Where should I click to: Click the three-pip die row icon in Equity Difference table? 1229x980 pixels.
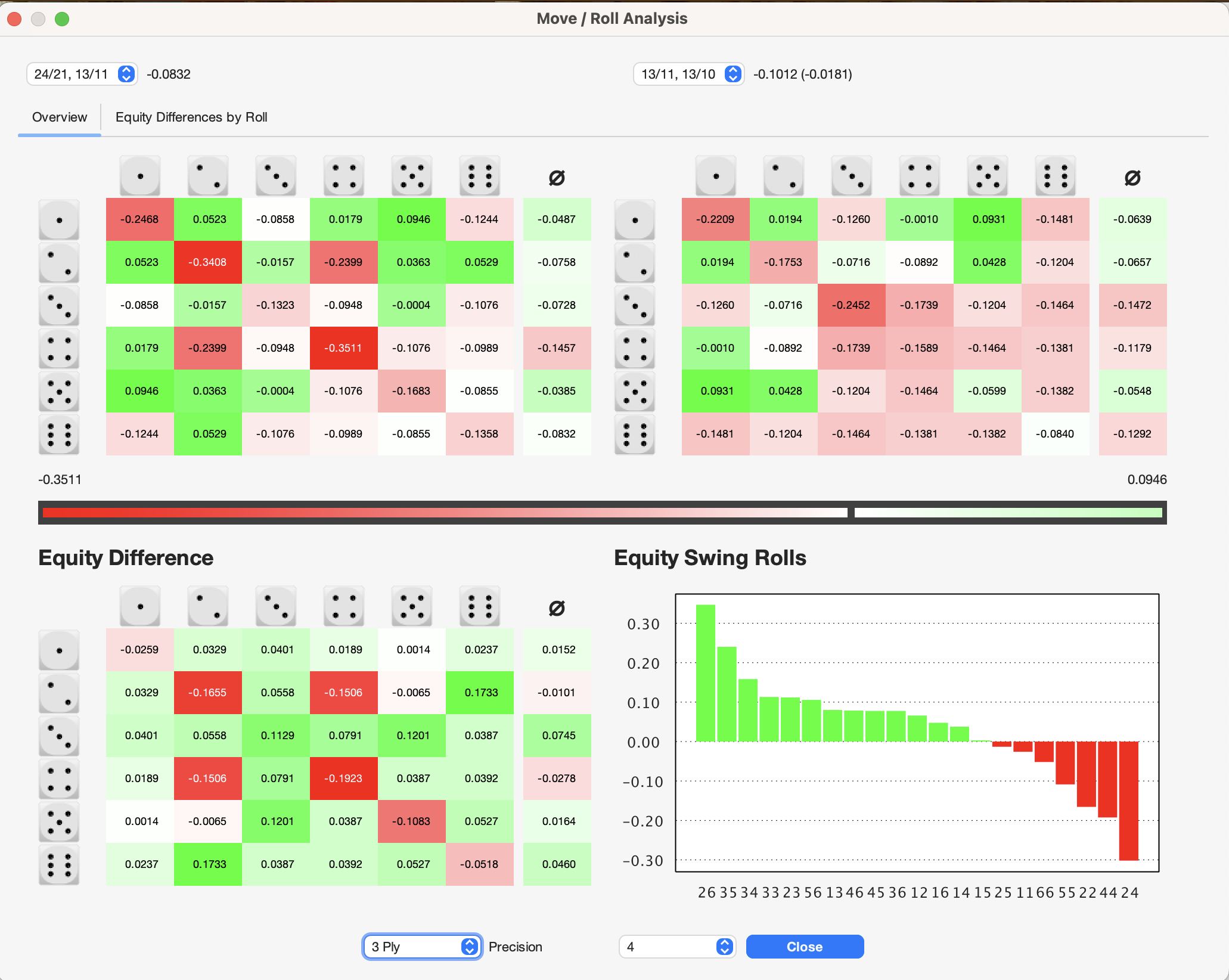[x=59, y=736]
